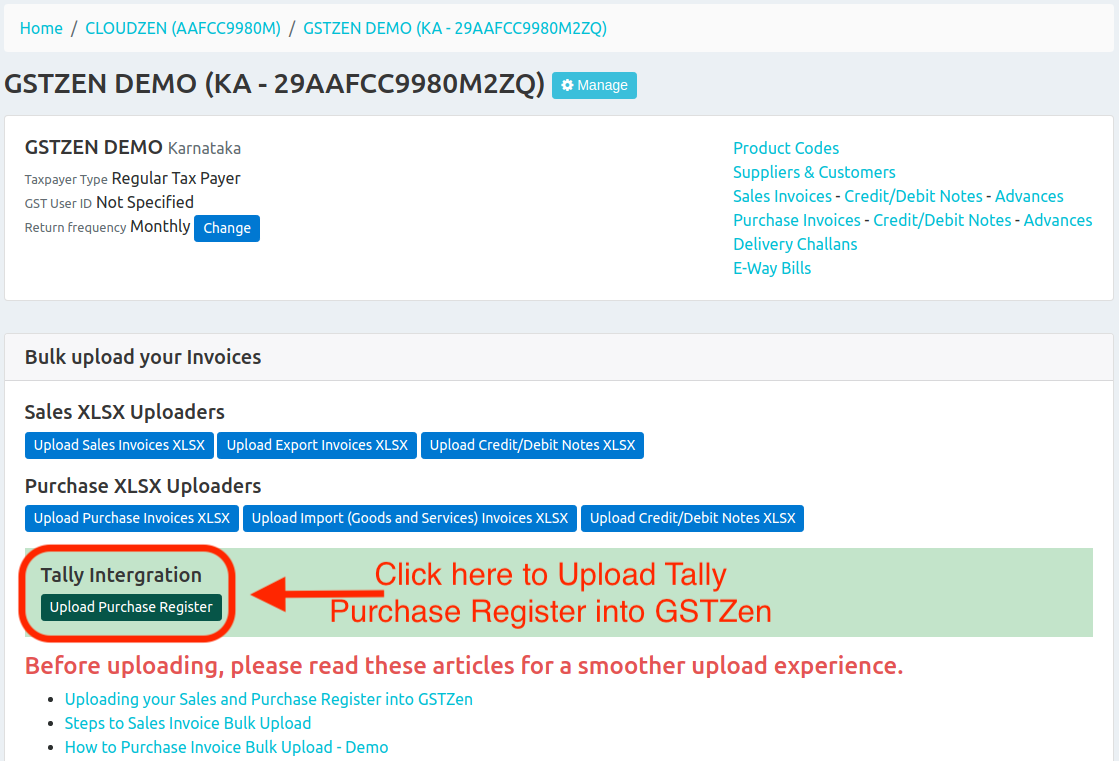Click the 'Tally Intergration' heading
1119x761 pixels.
(x=121, y=575)
